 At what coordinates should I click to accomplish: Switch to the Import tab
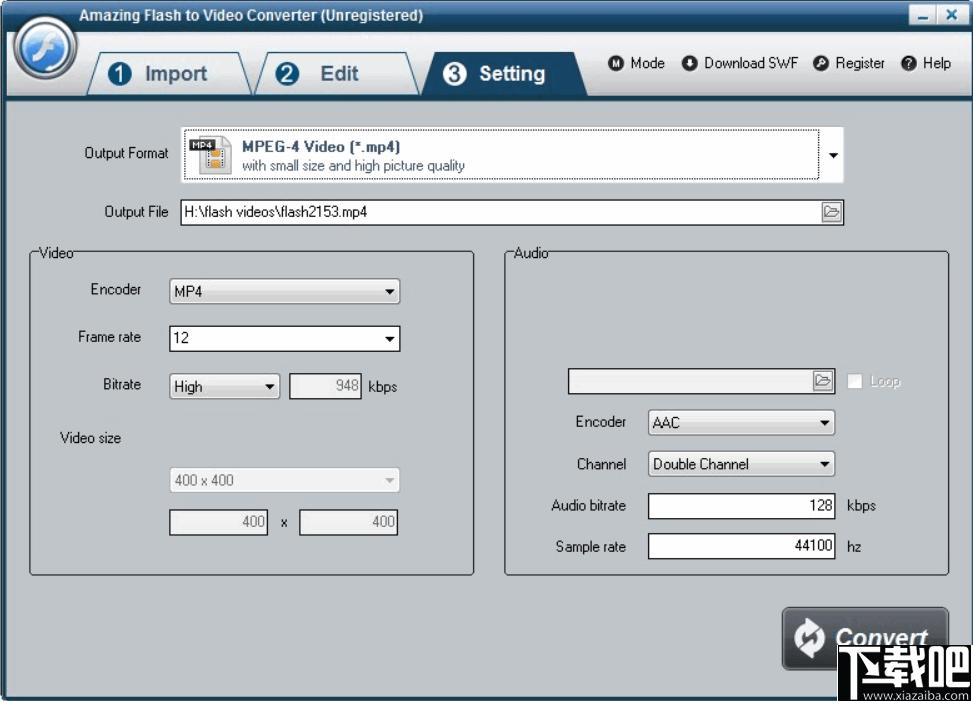point(169,74)
